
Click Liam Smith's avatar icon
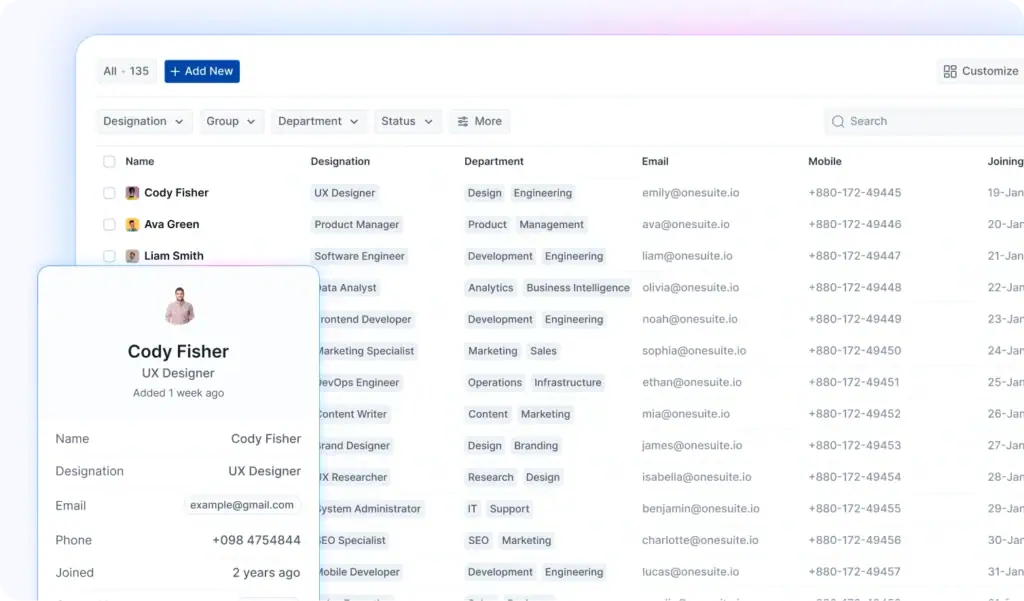132,256
